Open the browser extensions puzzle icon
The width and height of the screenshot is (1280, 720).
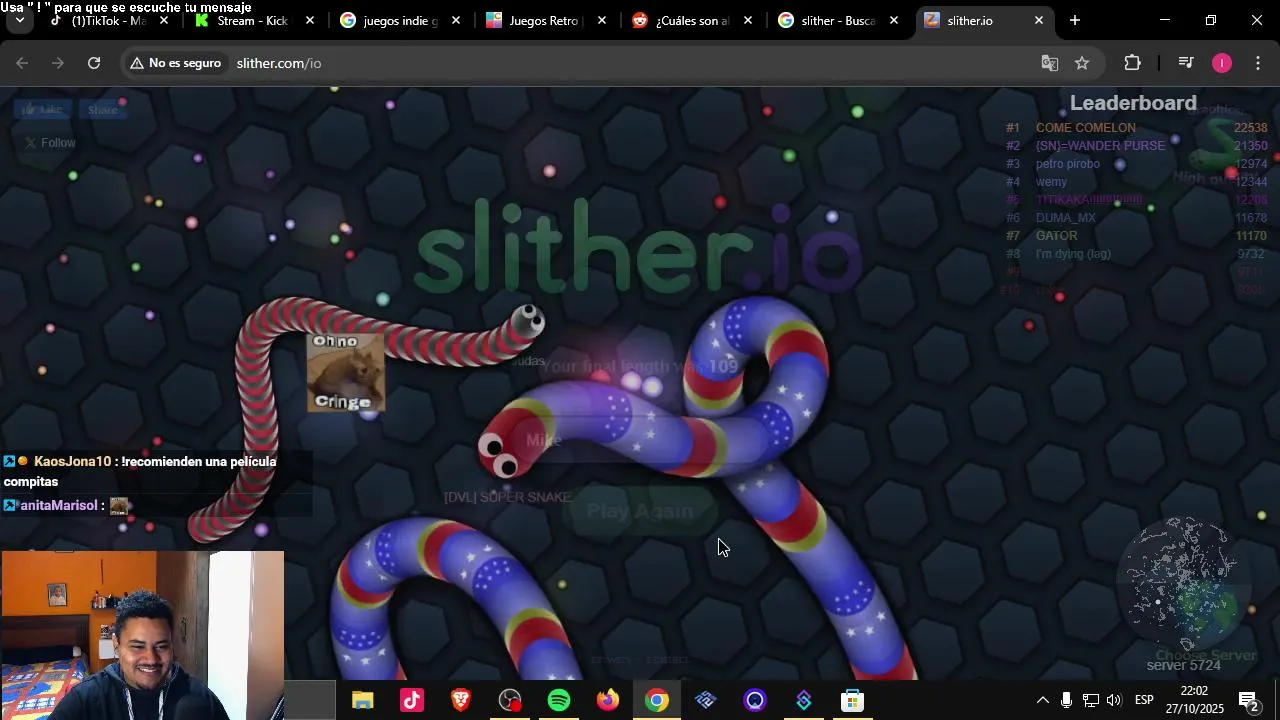(x=1132, y=63)
